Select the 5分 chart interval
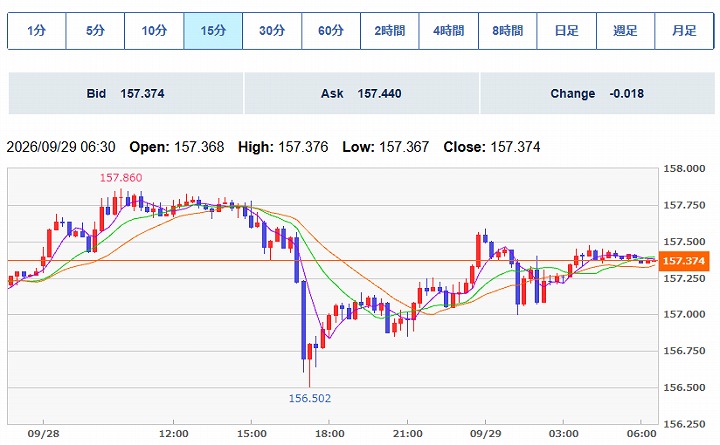This screenshot has width=720, height=445. [96, 31]
